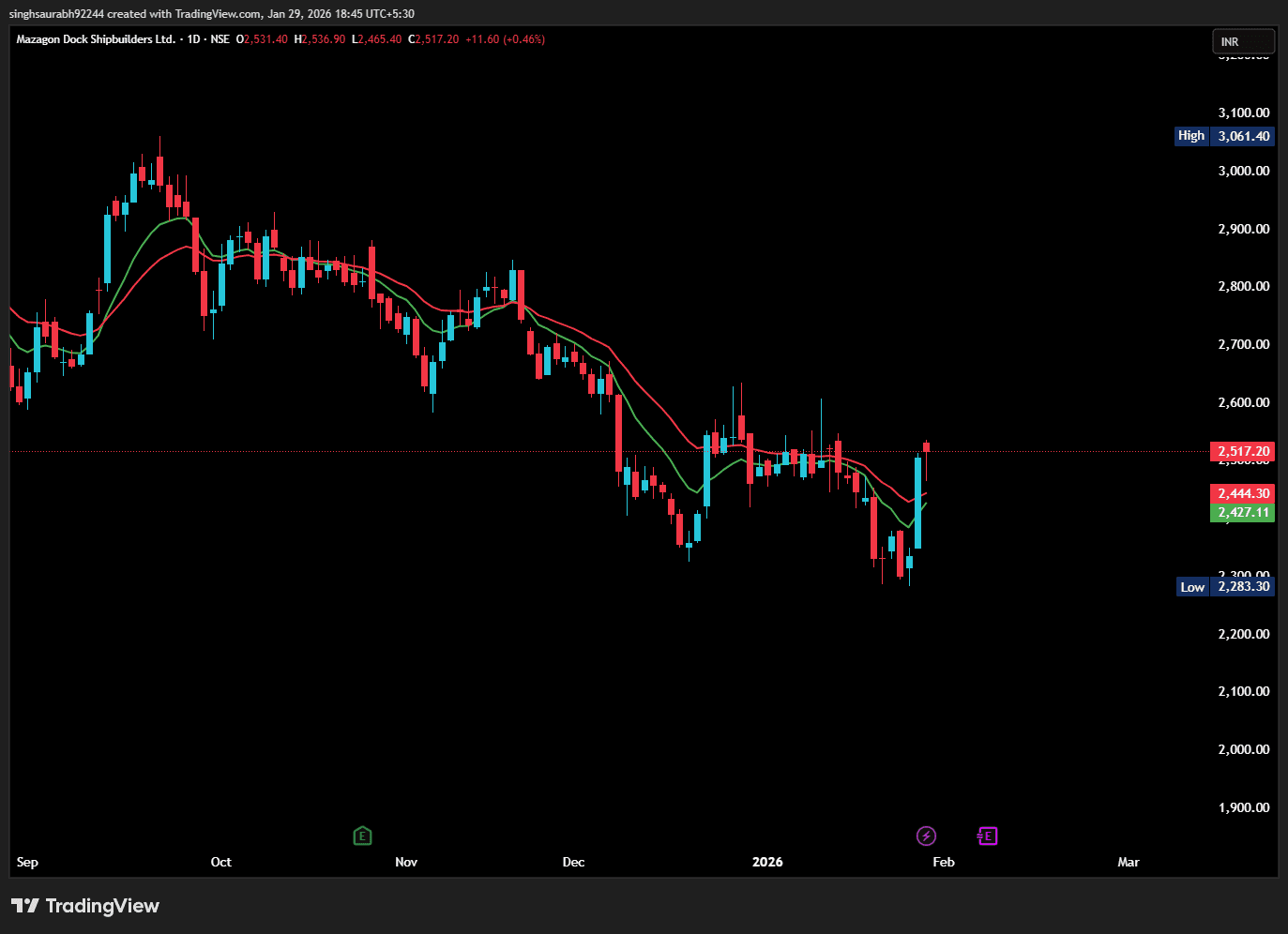Click the Nov label on the time axis
The image size is (1288, 934).
406,862
